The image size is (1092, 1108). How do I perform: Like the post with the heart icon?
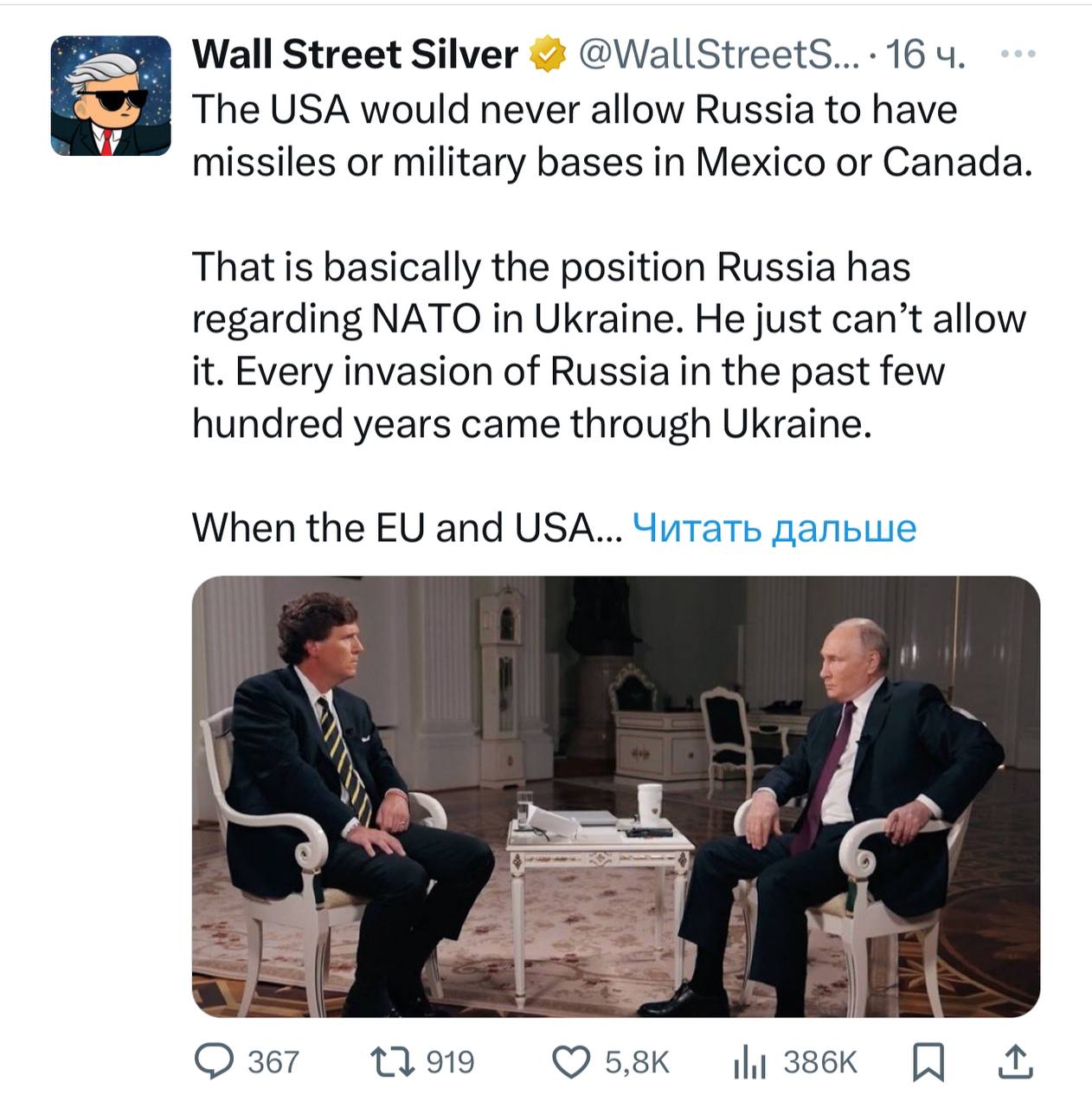(571, 1061)
